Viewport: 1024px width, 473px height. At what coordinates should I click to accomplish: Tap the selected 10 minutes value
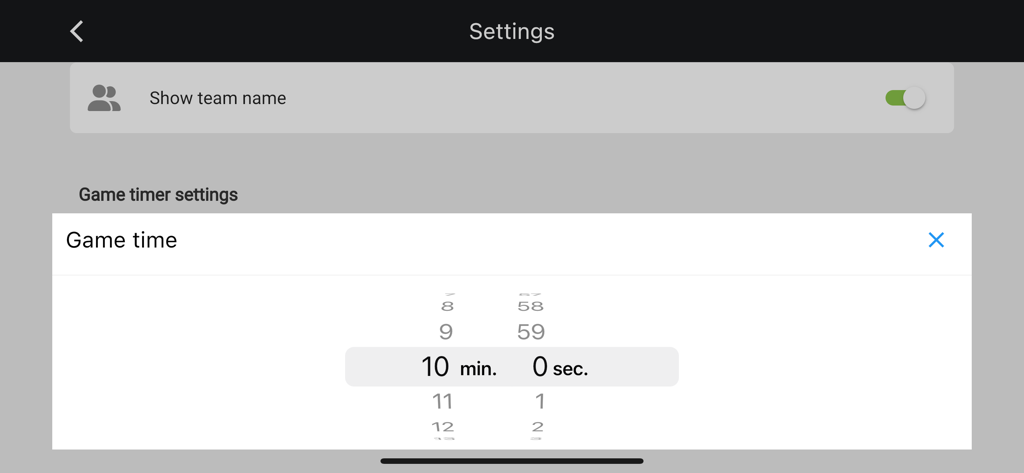pyautogui.click(x=436, y=367)
